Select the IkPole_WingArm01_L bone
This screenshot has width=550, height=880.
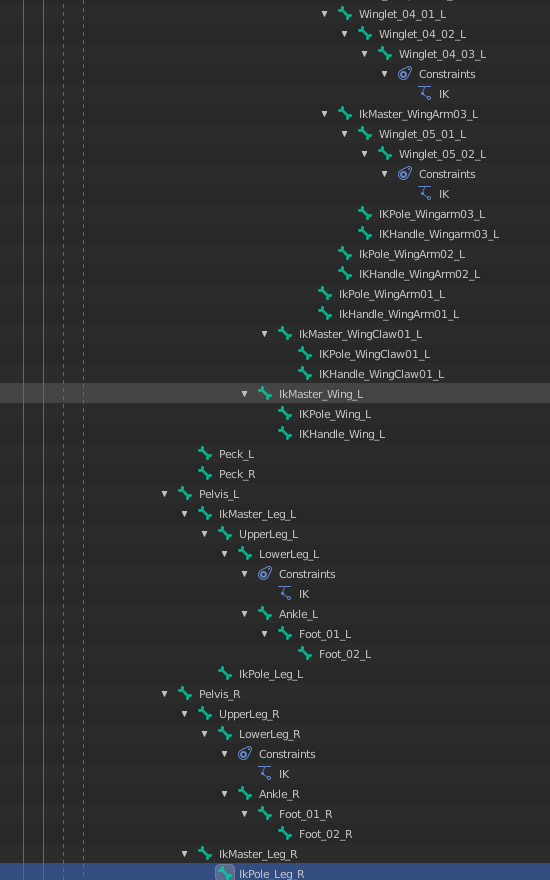pyautogui.click(x=392, y=294)
